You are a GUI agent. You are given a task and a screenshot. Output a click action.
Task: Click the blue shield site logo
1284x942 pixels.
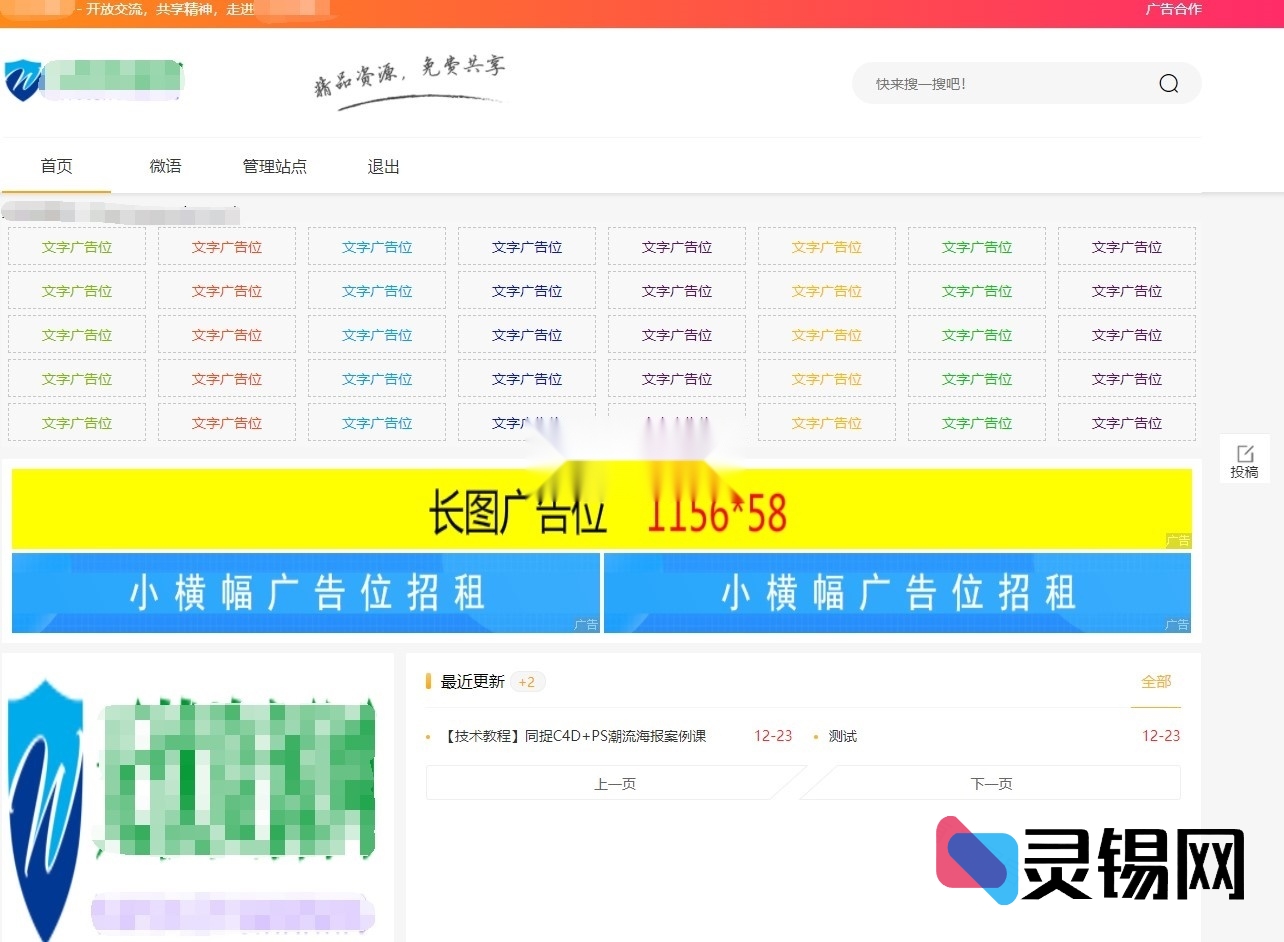pos(25,79)
